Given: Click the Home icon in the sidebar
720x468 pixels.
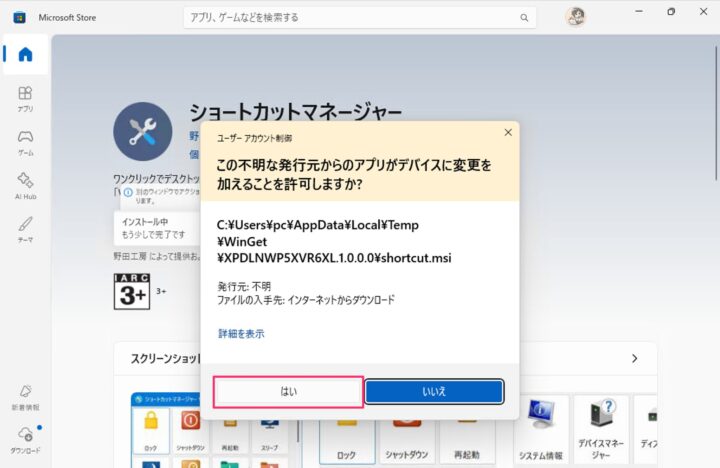Looking at the screenshot, I should [25, 55].
